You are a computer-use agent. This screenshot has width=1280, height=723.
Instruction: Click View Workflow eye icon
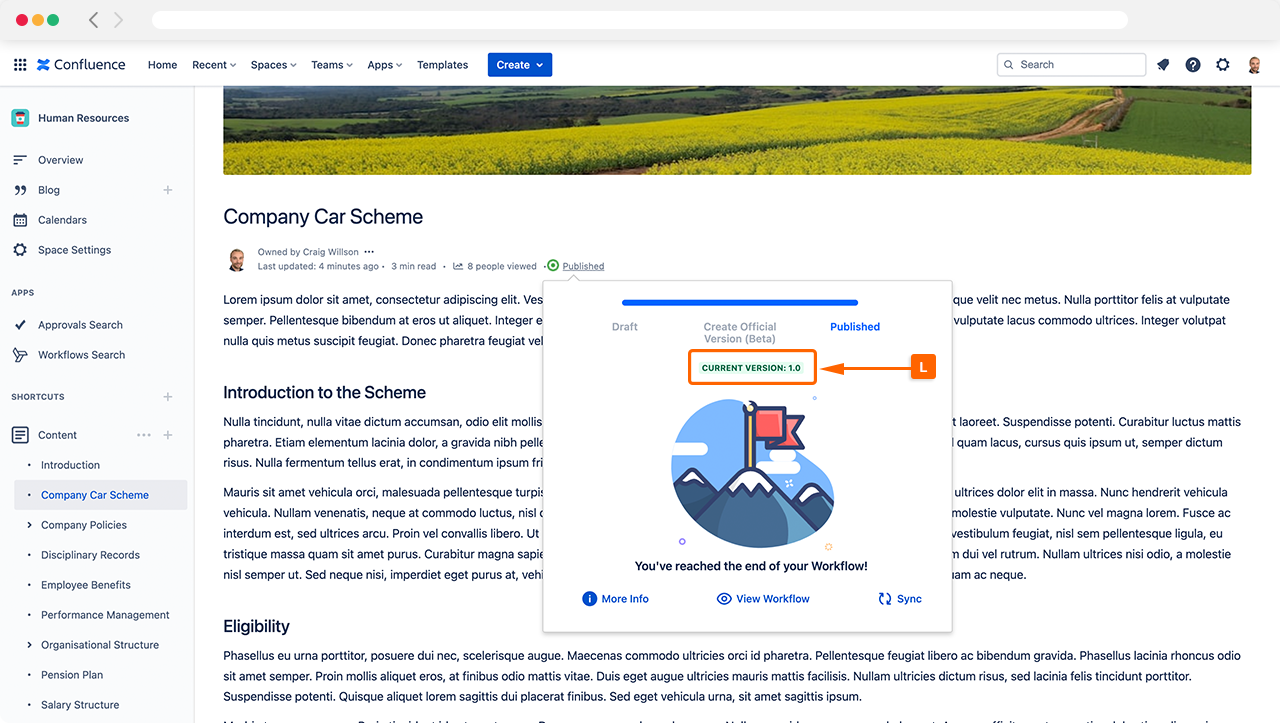(x=725, y=599)
